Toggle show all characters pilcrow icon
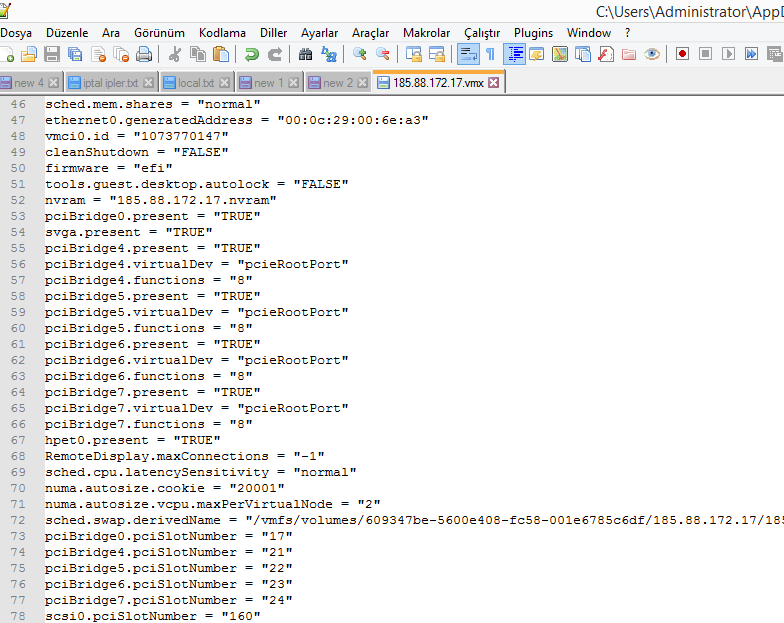The height and width of the screenshot is (623, 784). point(490,54)
